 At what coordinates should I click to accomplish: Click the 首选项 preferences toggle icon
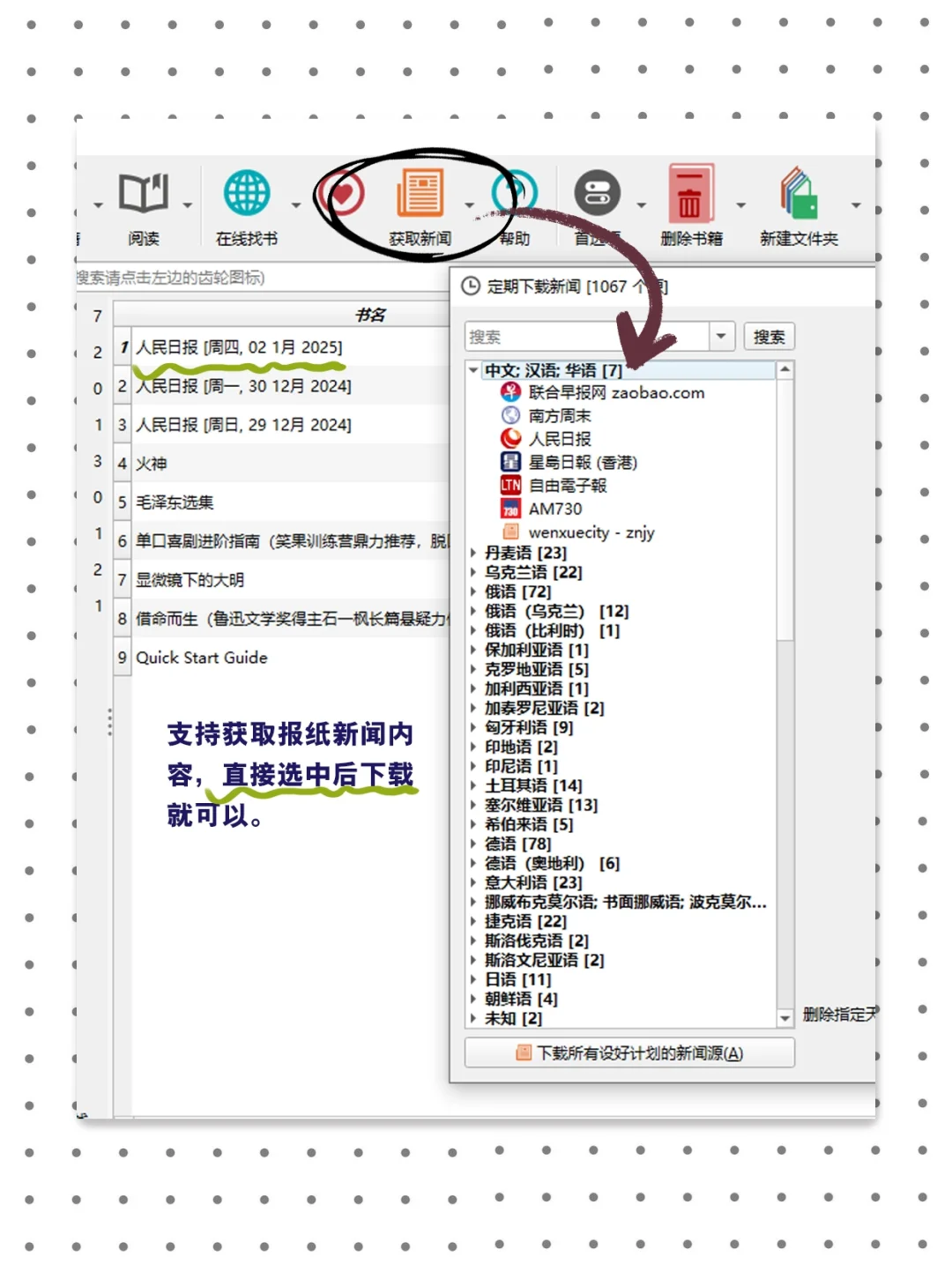tap(598, 193)
